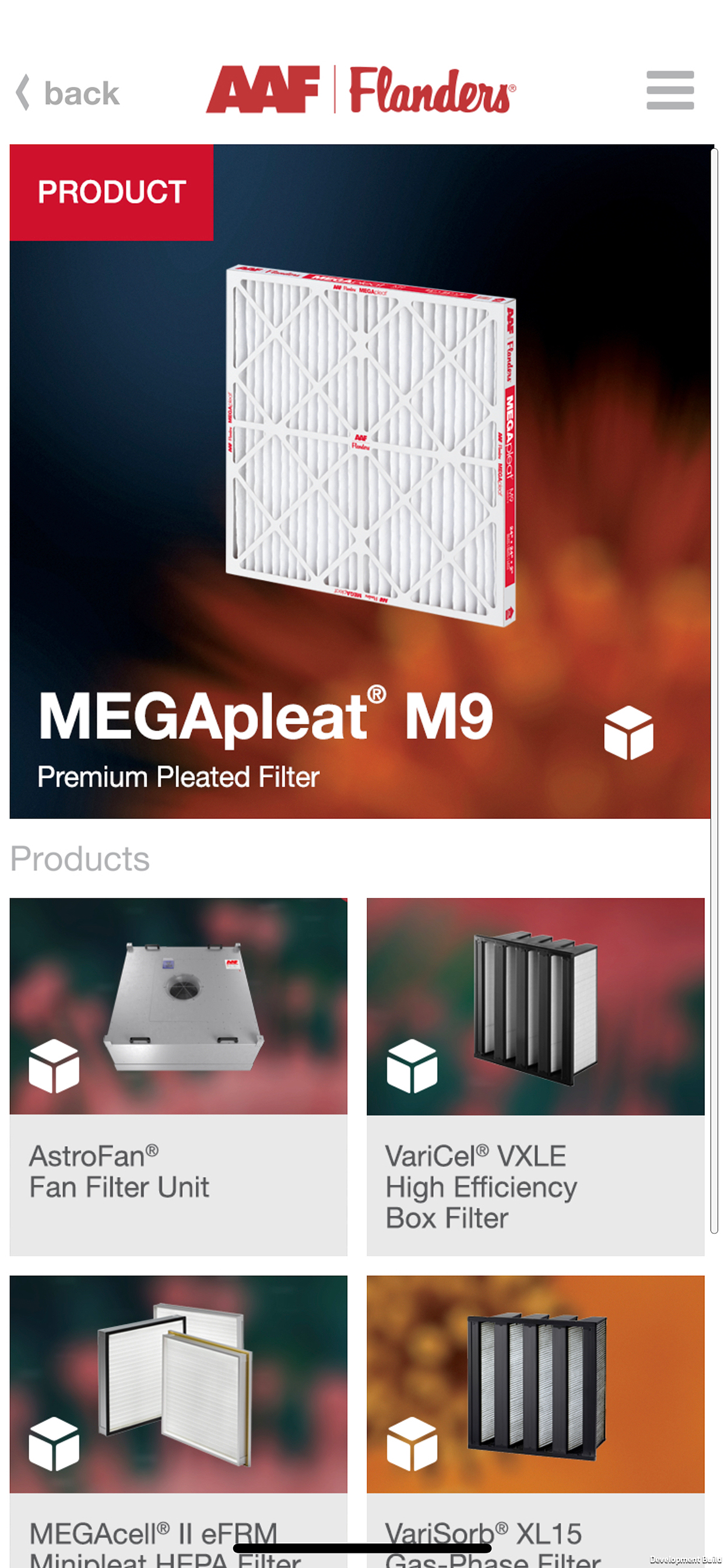
Task: Open the VariCel VXLE box filter thumbnail
Action: (x=535, y=1006)
